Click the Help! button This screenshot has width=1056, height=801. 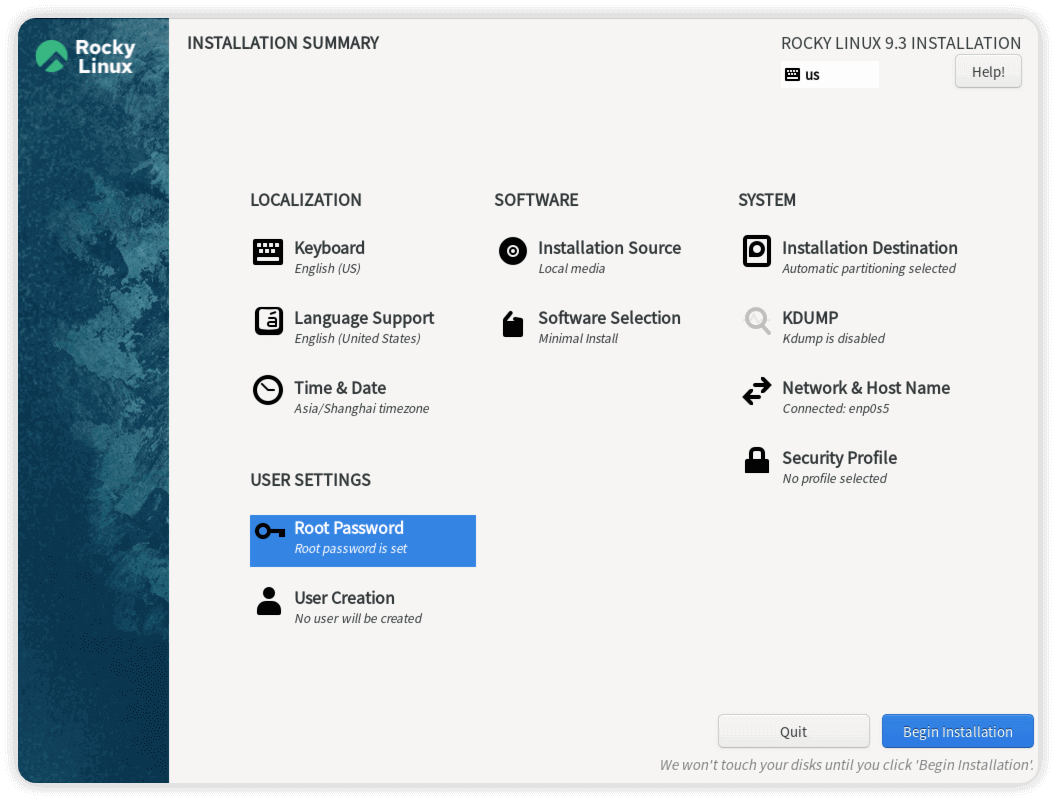988,71
